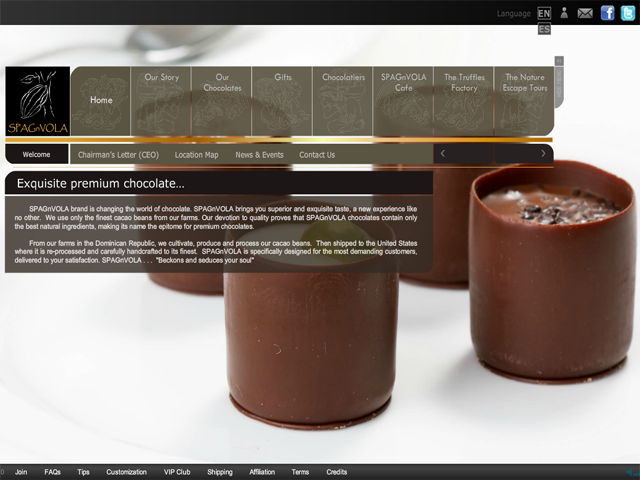
Task: Open the Our Story menu tile
Action: (161, 101)
